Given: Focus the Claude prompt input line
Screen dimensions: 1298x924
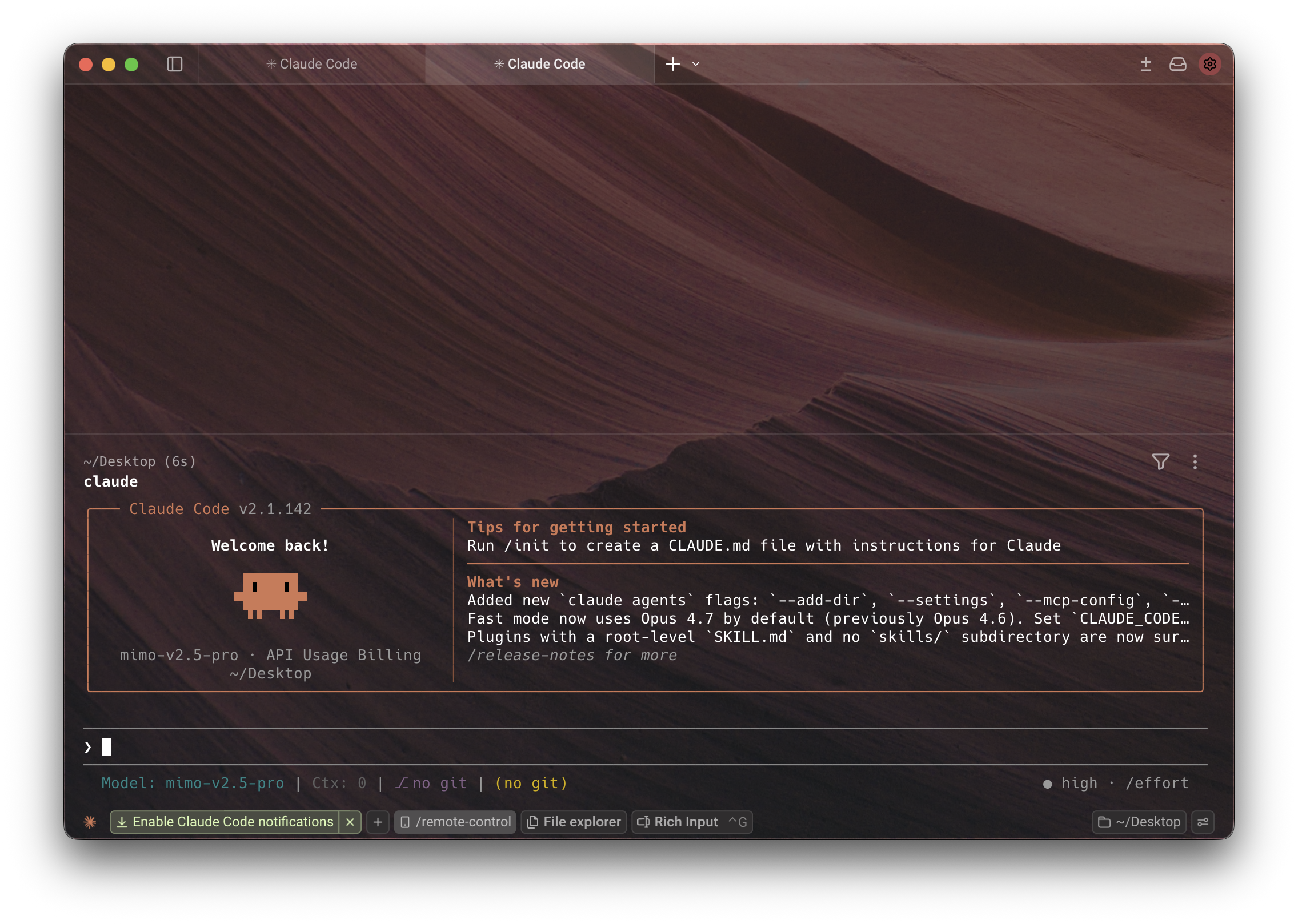Looking at the screenshot, I should 646,746.
